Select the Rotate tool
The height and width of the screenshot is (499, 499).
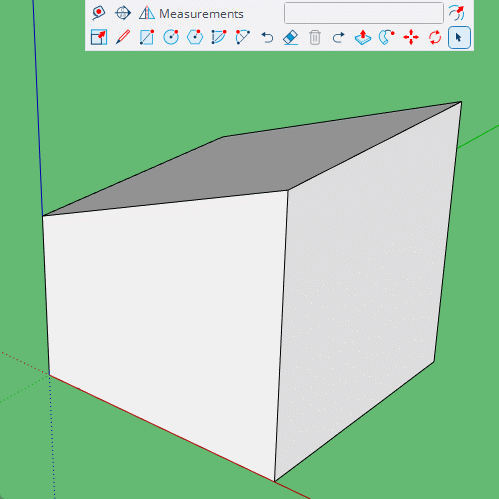[x=435, y=37]
